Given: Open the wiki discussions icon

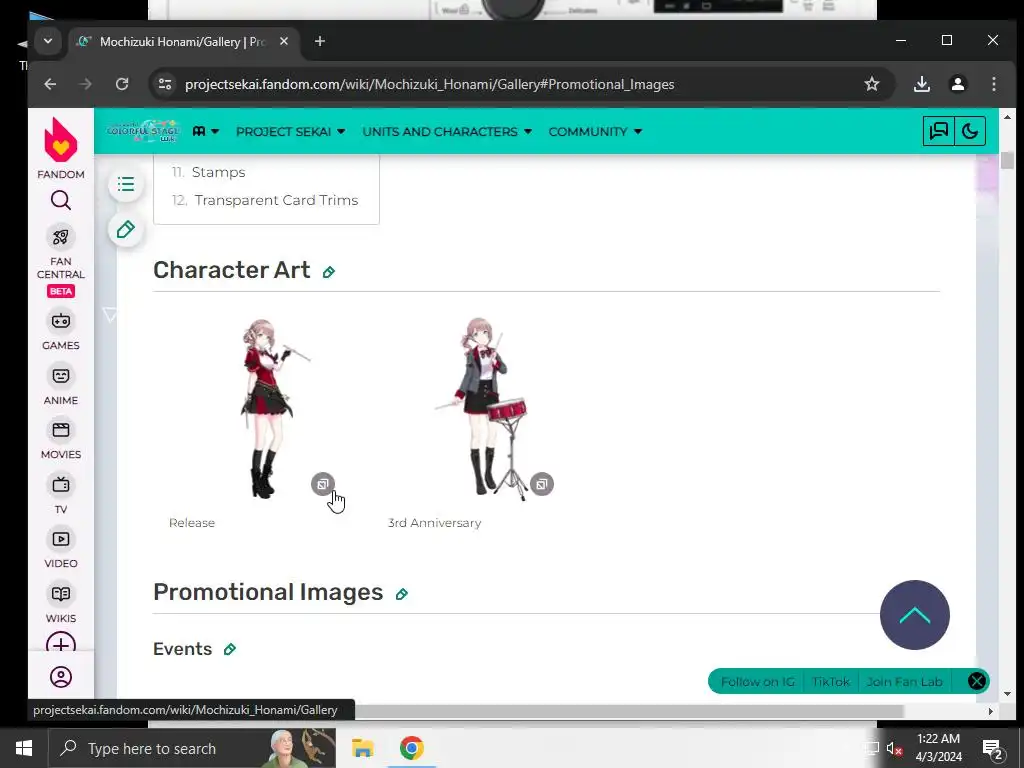Looking at the screenshot, I should coord(939,131).
